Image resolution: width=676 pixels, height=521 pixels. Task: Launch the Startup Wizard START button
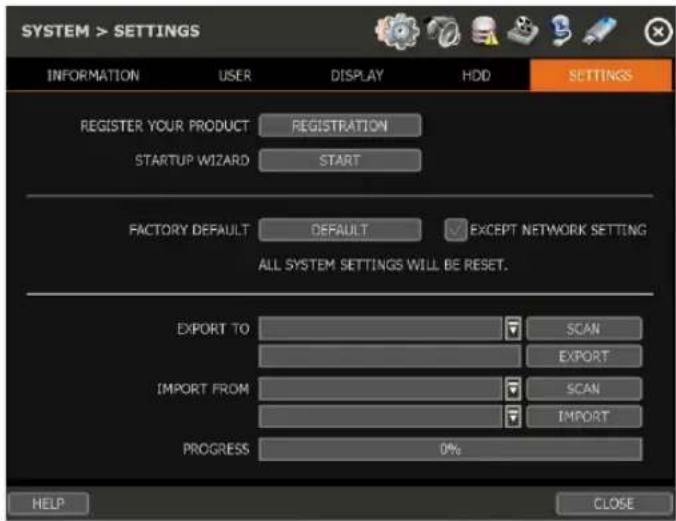click(x=340, y=160)
